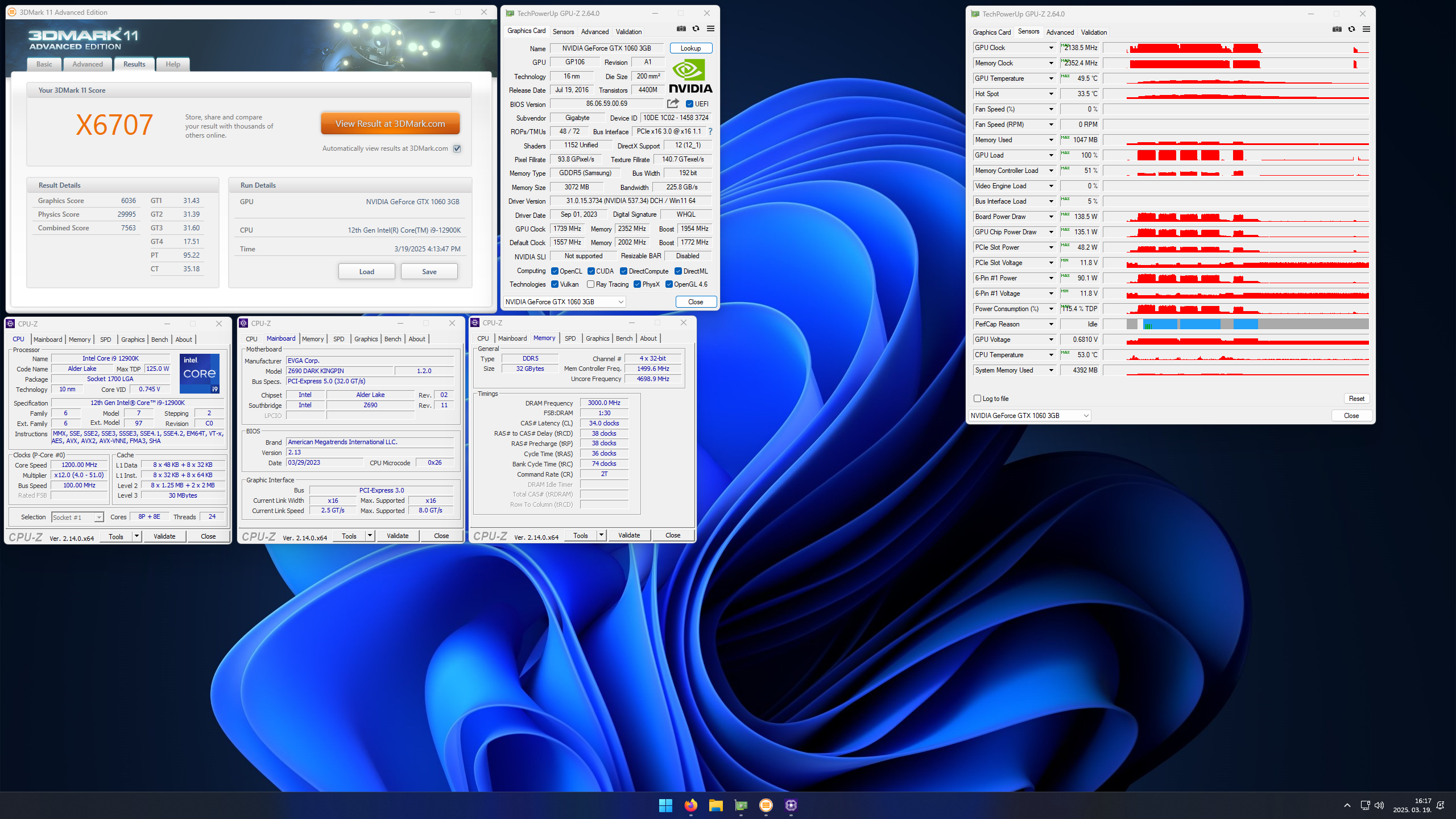Screen dimensions: 1456x819
Task: Toggle the PhysX checkbox
Action: pos(637,284)
